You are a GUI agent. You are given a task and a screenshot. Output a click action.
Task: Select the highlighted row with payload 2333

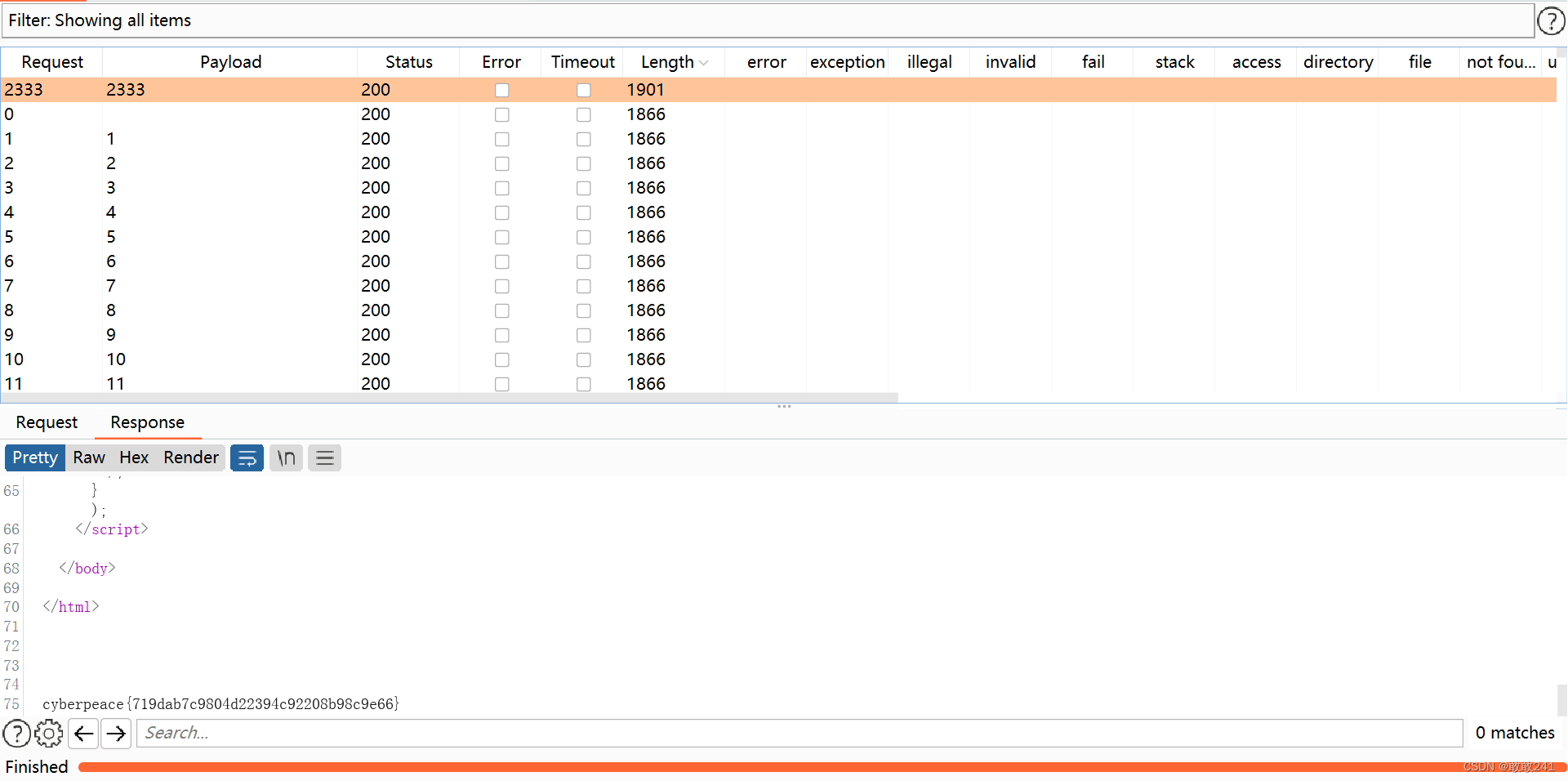click(779, 90)
